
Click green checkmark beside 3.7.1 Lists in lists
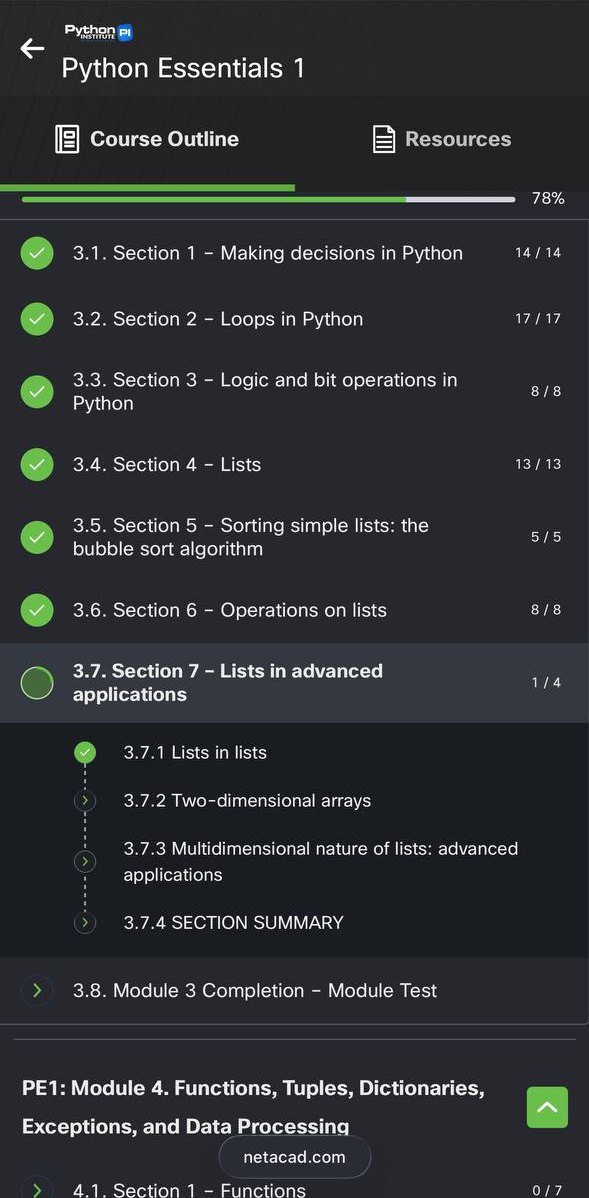85,753
